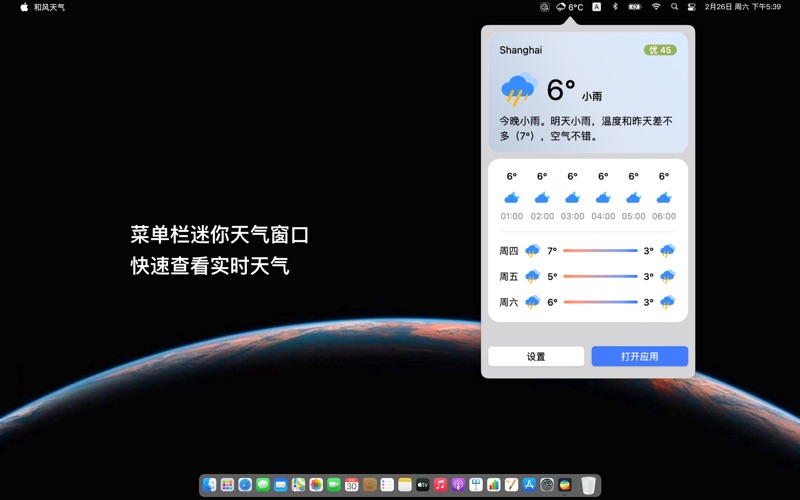Click the 周四 temperature range bar

[600, 251]
